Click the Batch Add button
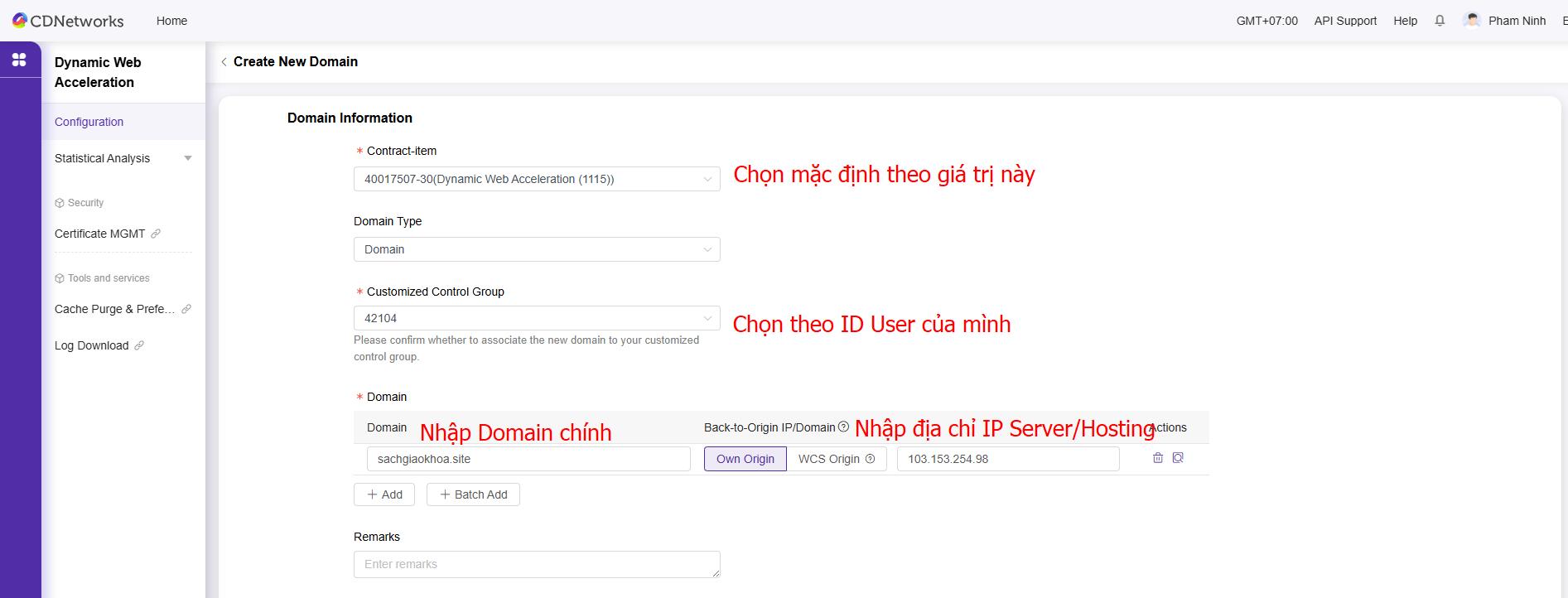Screen dimensions: 1568x598 pos(473,494)
